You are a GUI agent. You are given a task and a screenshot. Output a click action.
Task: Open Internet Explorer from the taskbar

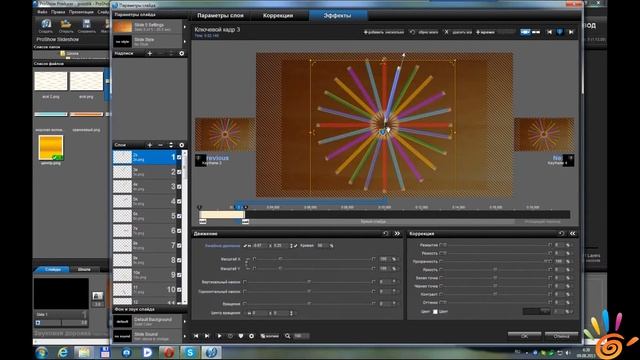tap(62, 352)
